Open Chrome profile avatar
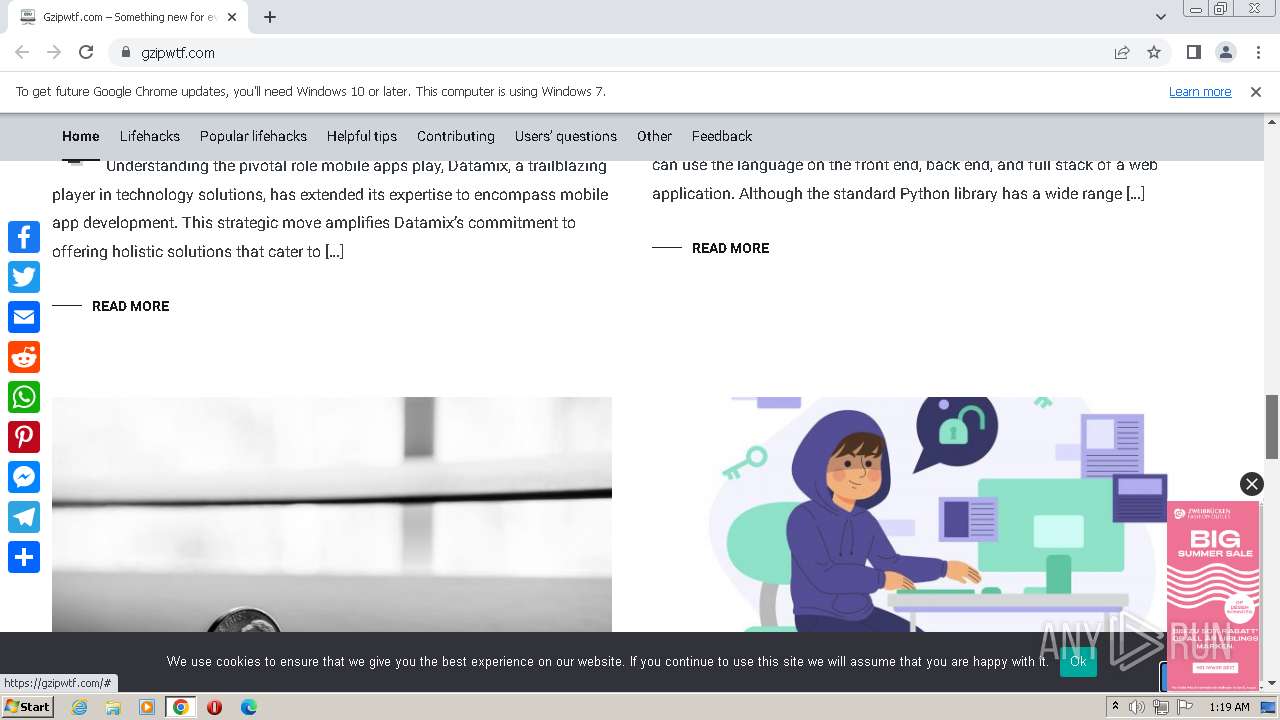The height and width of the screenshot is (720, 1280). tap(1225, 52)
